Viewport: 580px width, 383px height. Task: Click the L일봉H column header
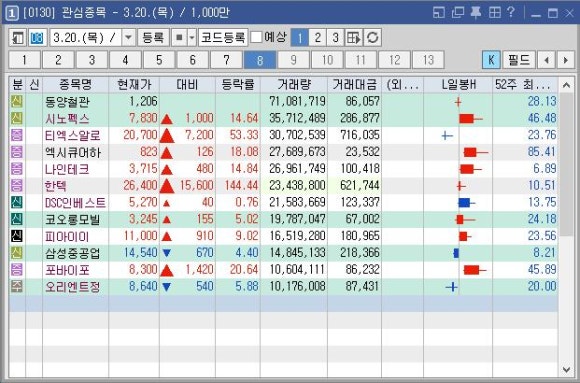pyautogui.click(x=458, y=85)
